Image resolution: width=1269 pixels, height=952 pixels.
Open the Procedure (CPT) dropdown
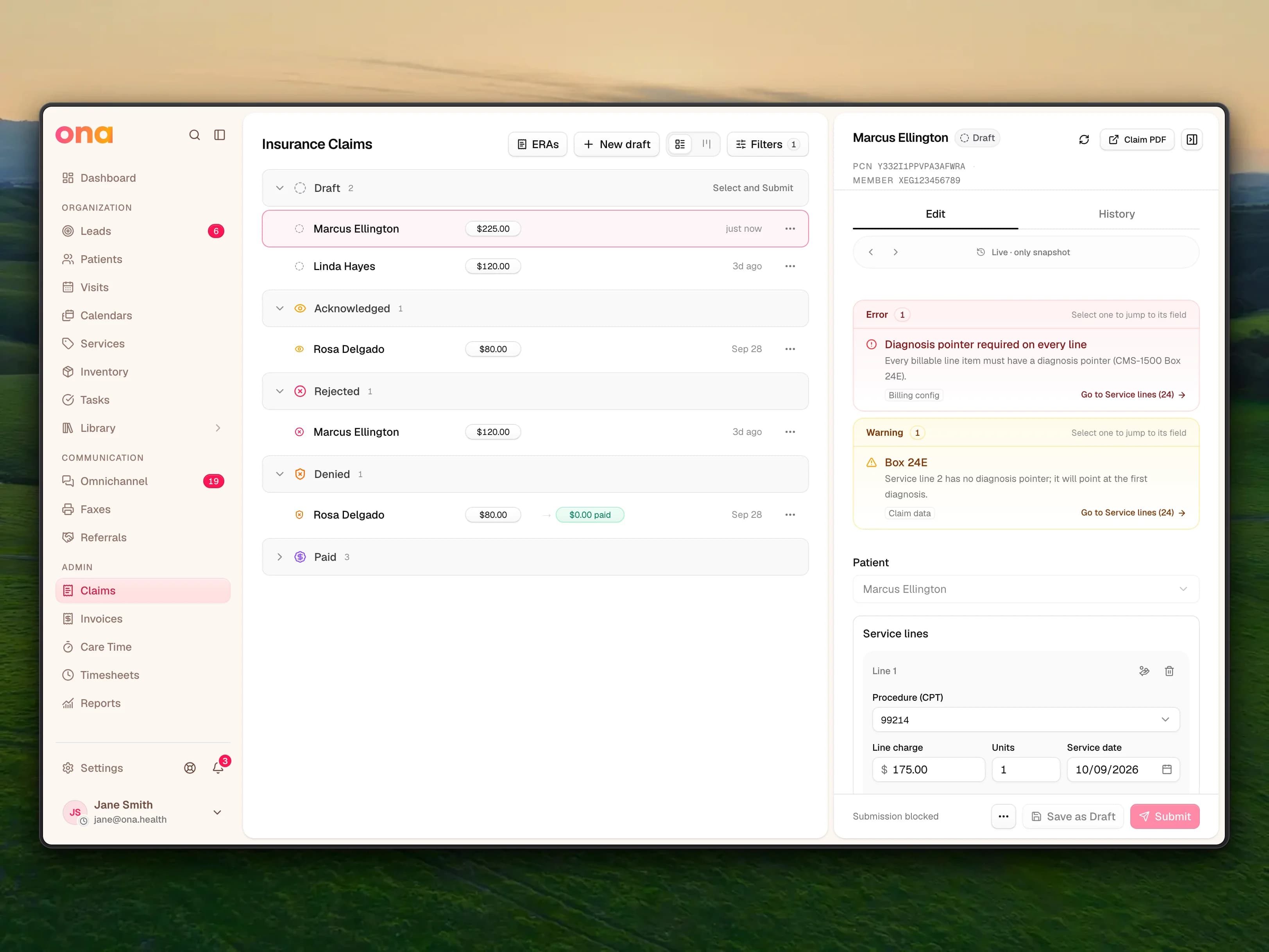(x=1026, y=720)
